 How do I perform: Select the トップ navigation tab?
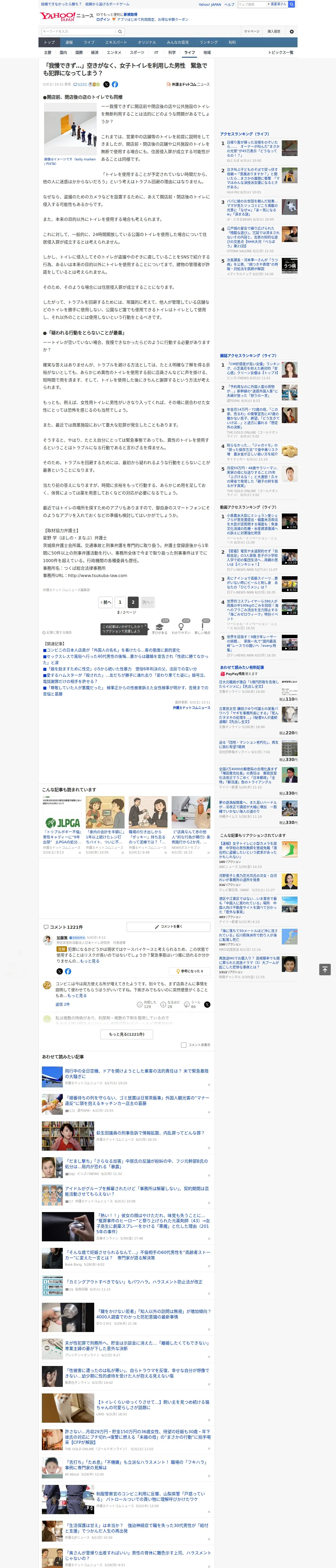tap(49, 43)
